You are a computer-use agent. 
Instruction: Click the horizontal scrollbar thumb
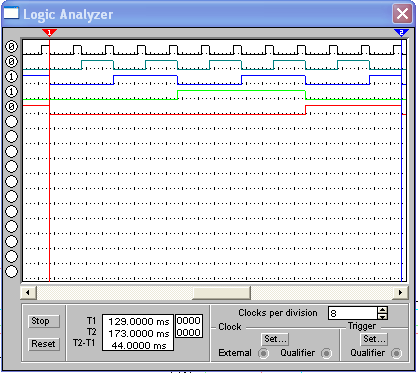(221, 293)
